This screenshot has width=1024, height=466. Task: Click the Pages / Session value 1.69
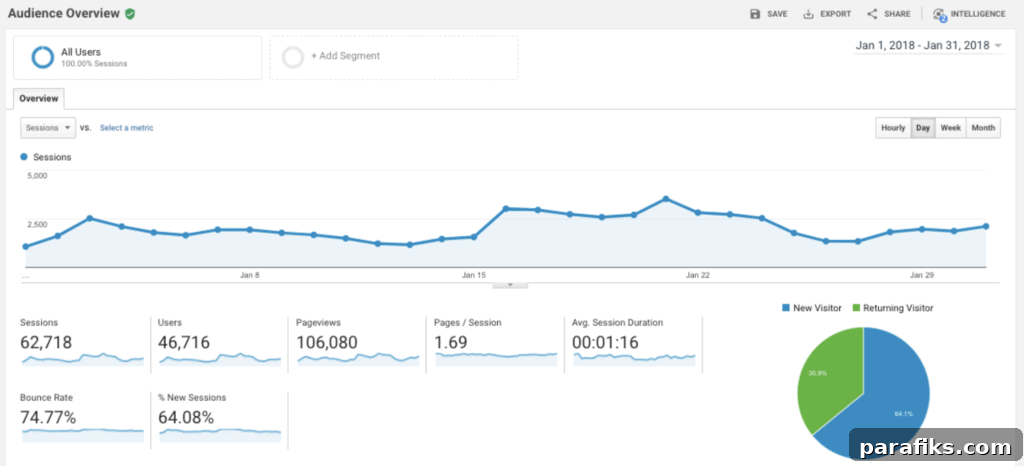click(x=451, y=342)
